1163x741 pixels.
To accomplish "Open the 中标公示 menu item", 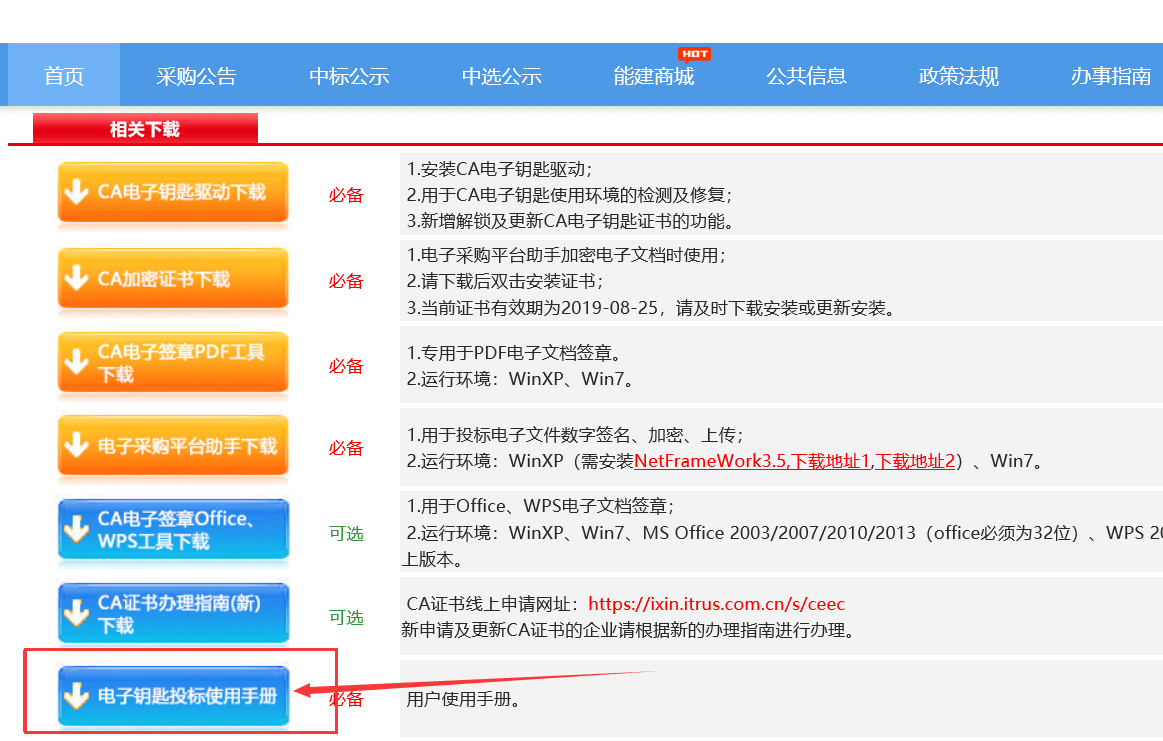I will [349, 77].
